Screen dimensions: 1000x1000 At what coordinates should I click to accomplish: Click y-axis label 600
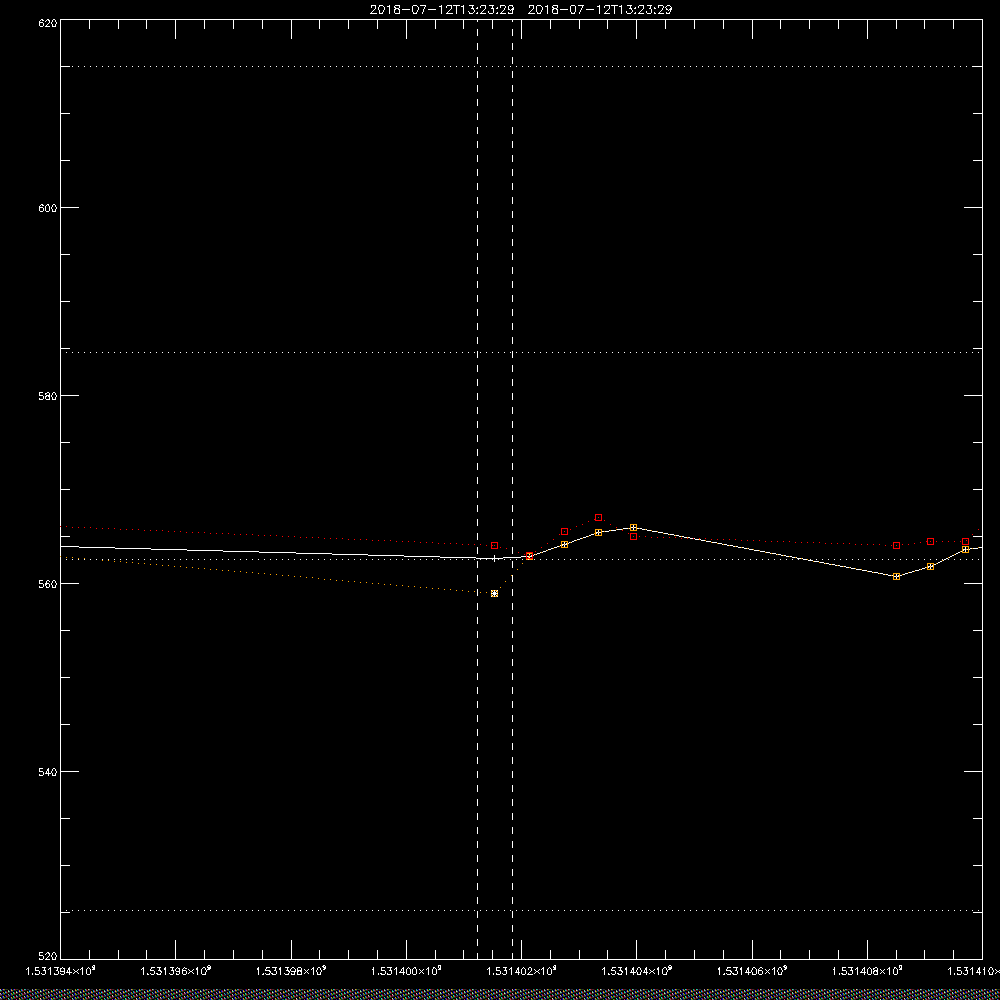coord(48,208)
